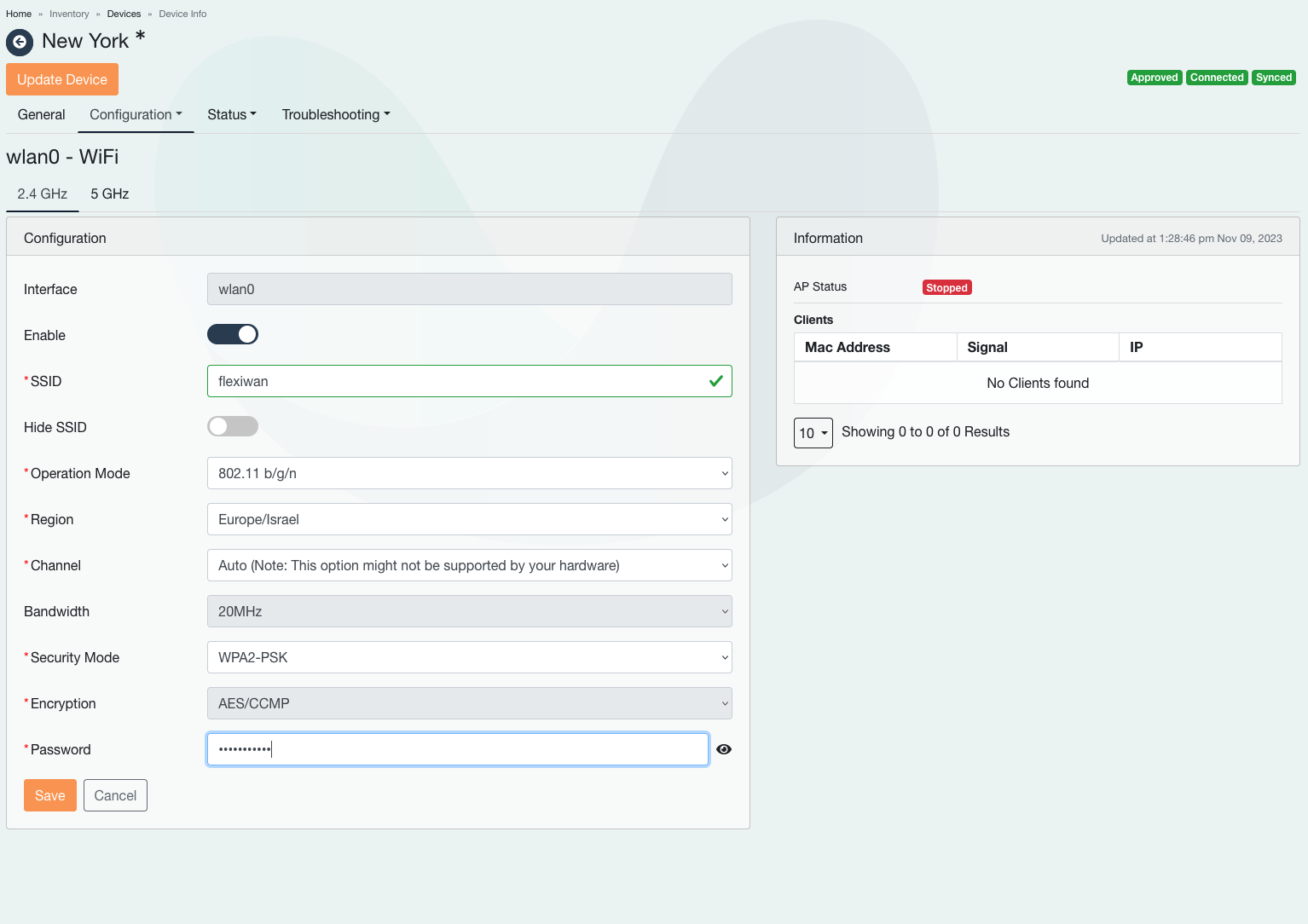The height and width of the screenshot is (924, 1308).
Task: Open the Channel selection dropdown
Action: 469,565
